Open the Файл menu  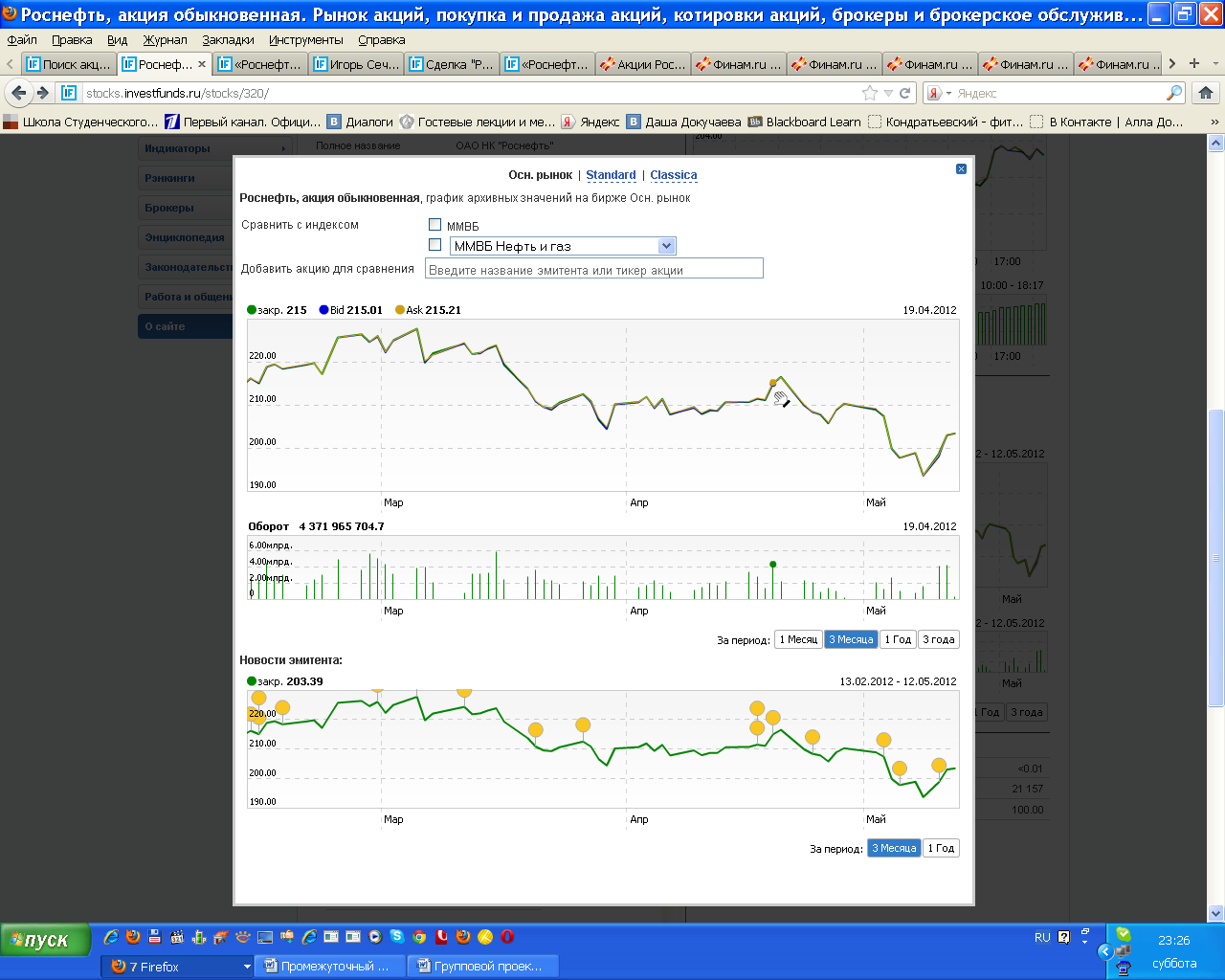(22, 39)
